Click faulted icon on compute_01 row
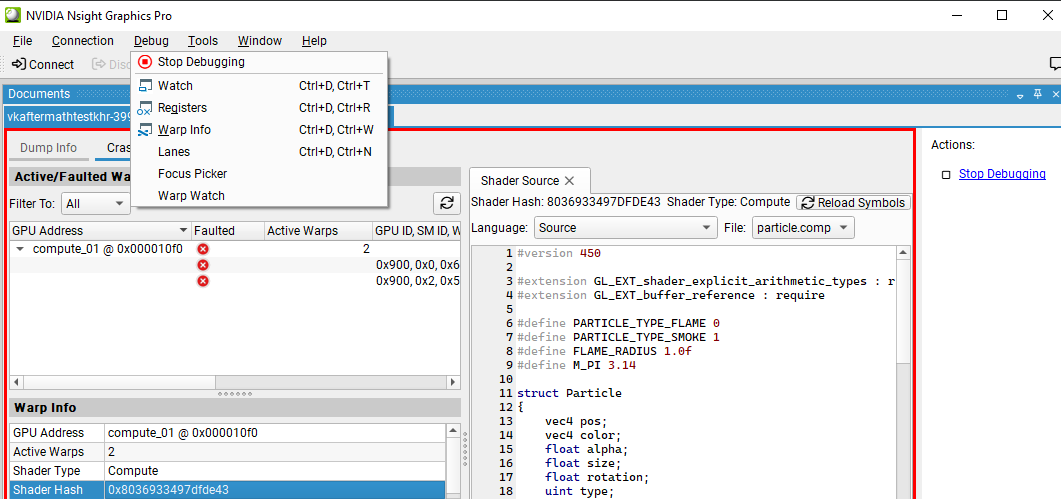1061x499 pixels. [x=202, y=248]
